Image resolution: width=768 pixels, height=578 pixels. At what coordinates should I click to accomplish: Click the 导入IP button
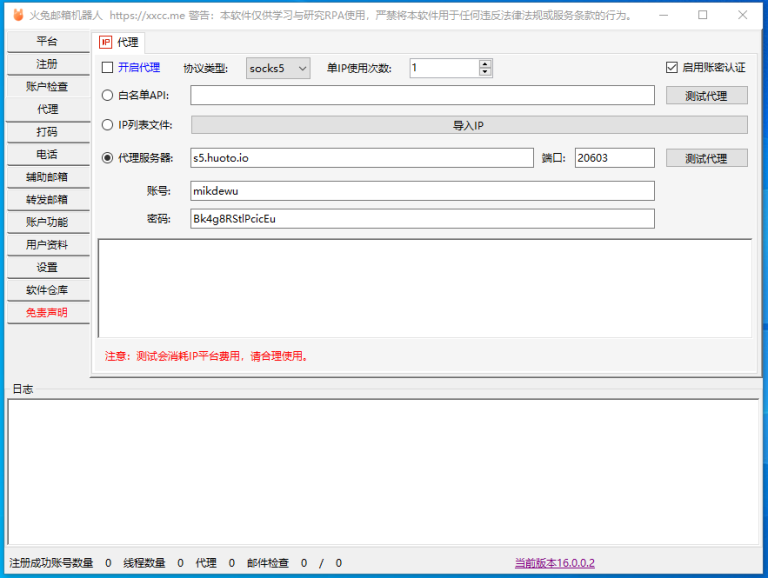point(469,125)
